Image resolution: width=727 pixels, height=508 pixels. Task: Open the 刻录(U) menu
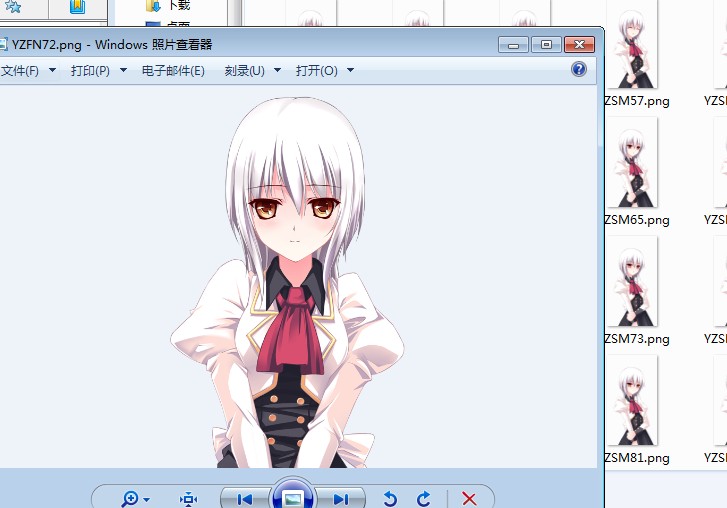244,71
